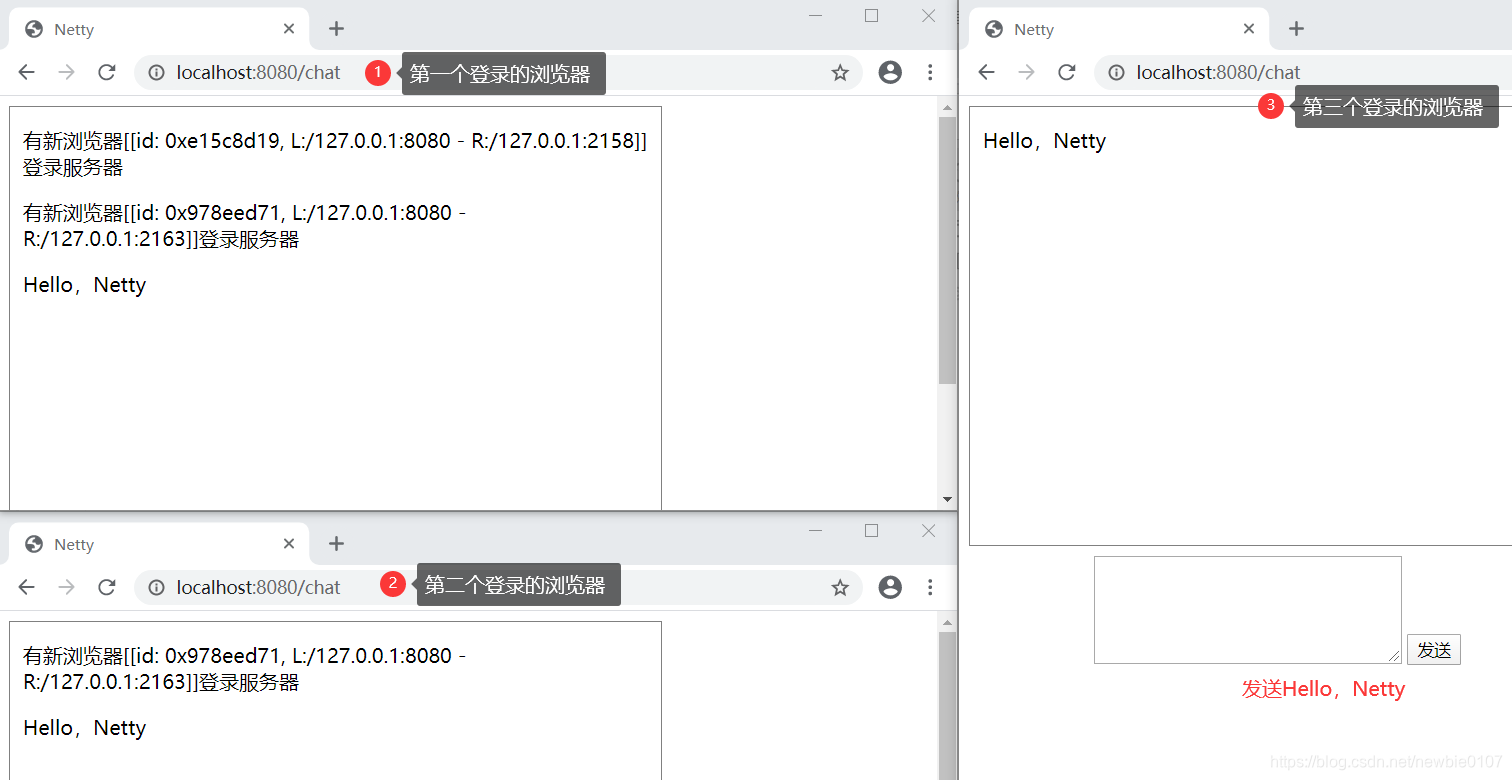Click Back arrow in second browser window

[x=27, y=587]
